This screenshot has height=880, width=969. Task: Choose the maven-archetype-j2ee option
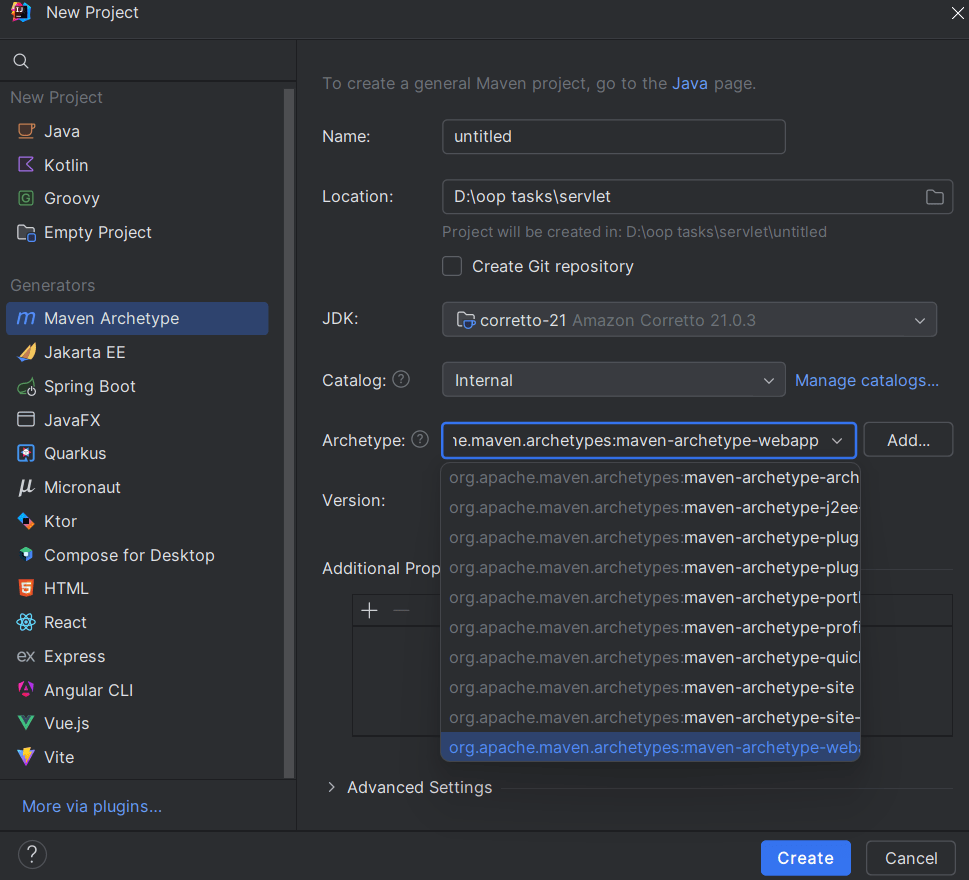tap(651, 508)
